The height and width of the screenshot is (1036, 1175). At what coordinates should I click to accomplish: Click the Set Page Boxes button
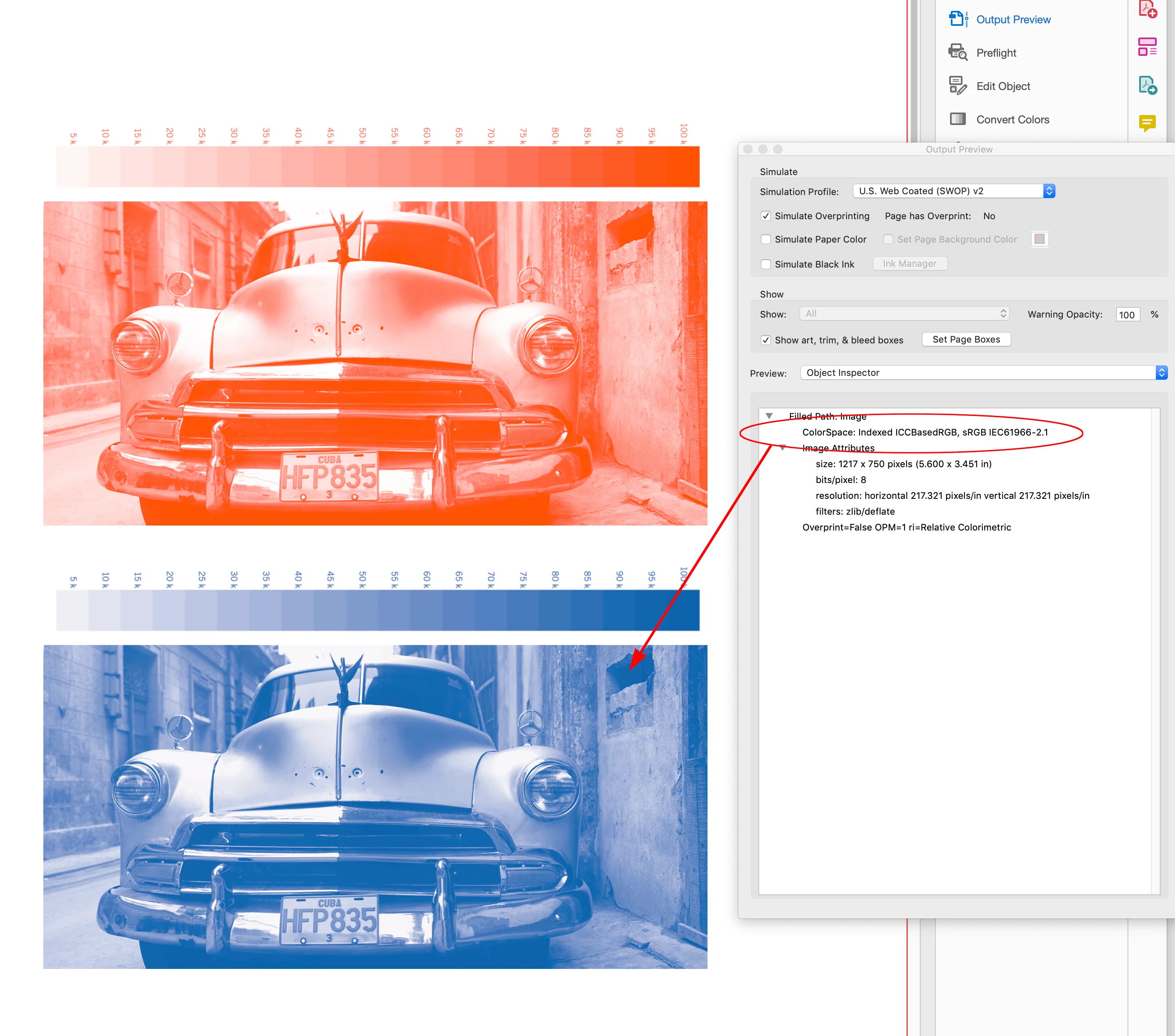[x=966, y=340]
